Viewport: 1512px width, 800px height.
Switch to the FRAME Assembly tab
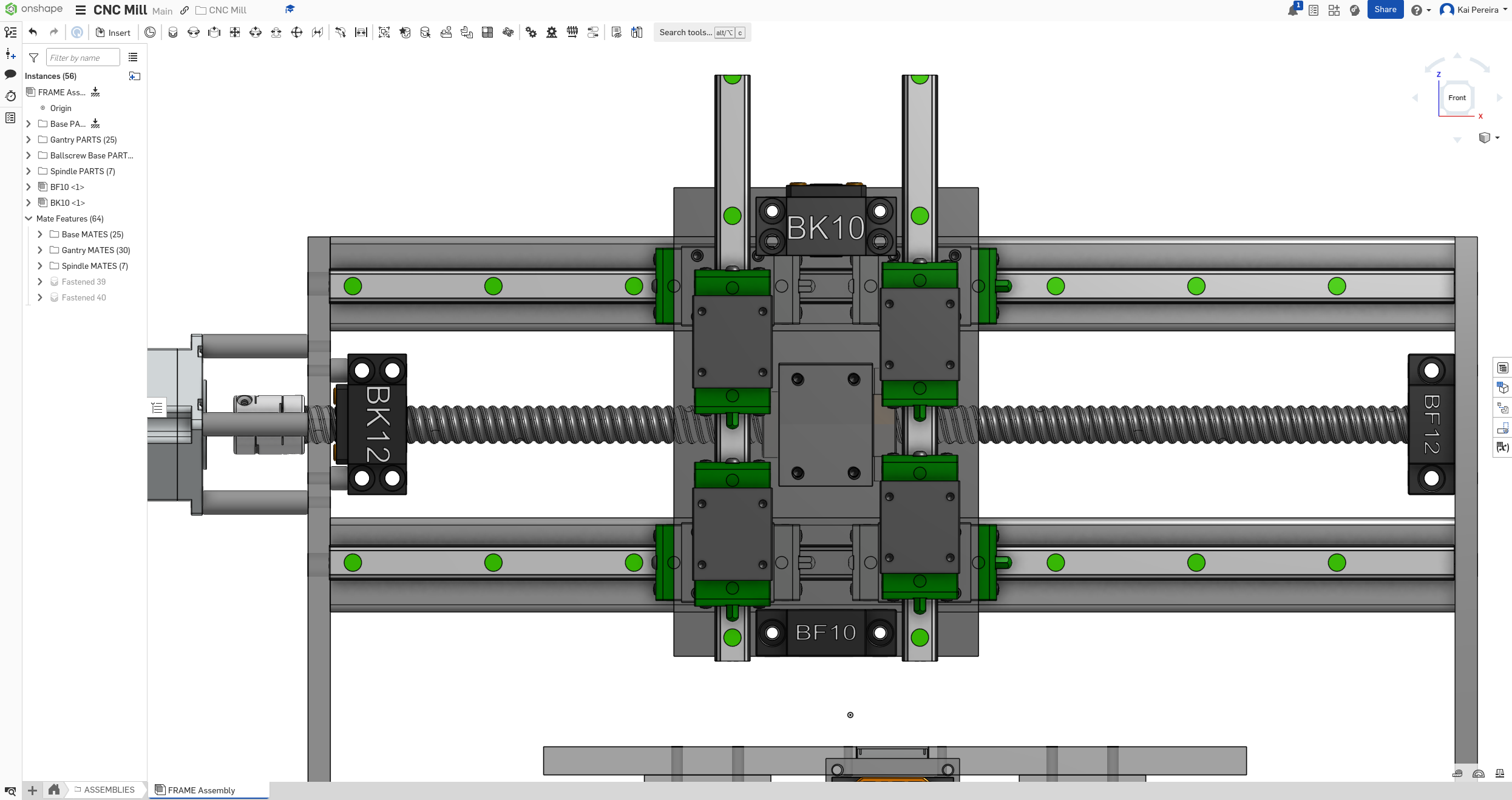point(202,790)
